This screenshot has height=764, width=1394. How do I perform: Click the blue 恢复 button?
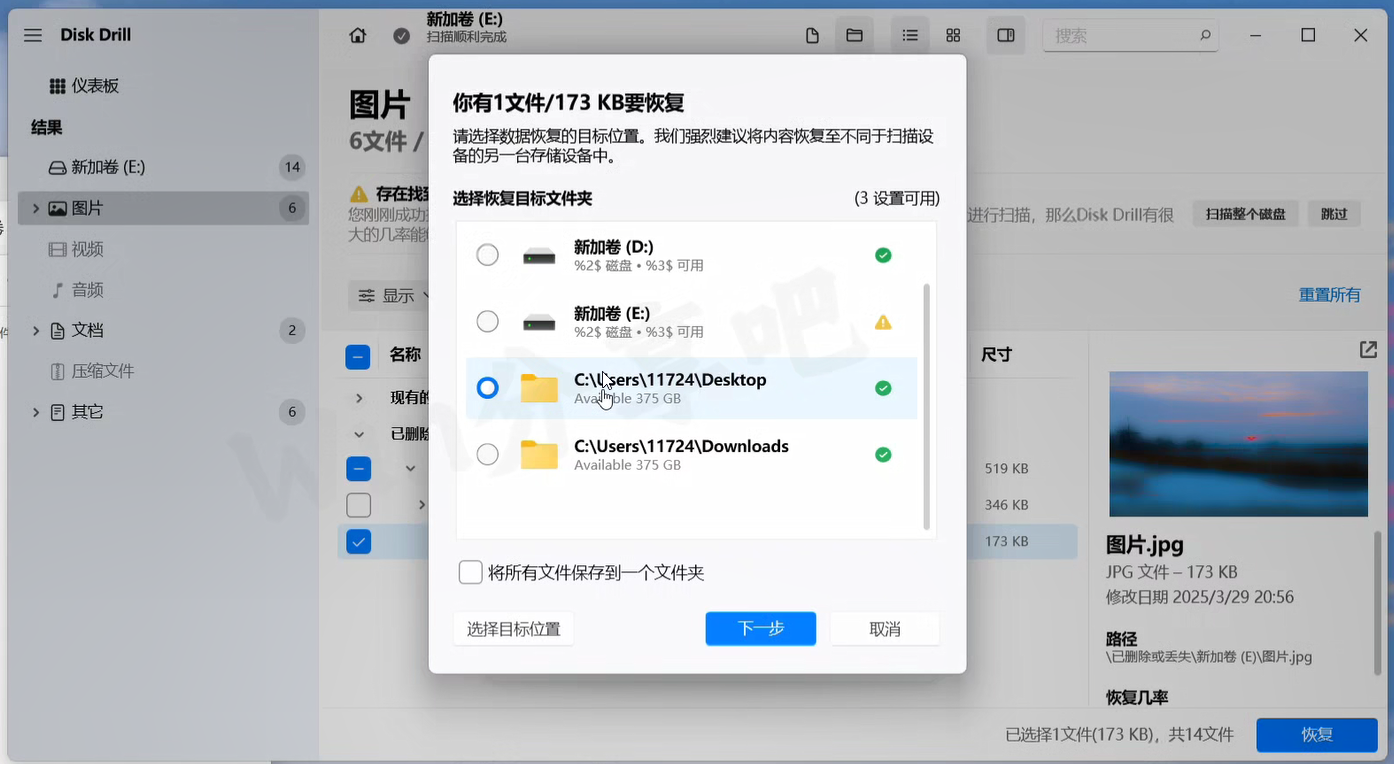tap(1317, 735)
